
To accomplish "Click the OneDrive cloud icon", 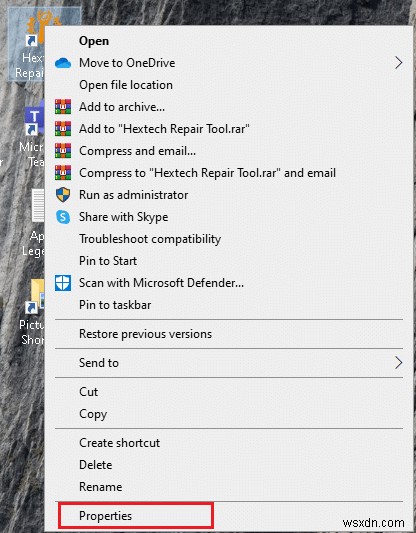I will [63, 63].
